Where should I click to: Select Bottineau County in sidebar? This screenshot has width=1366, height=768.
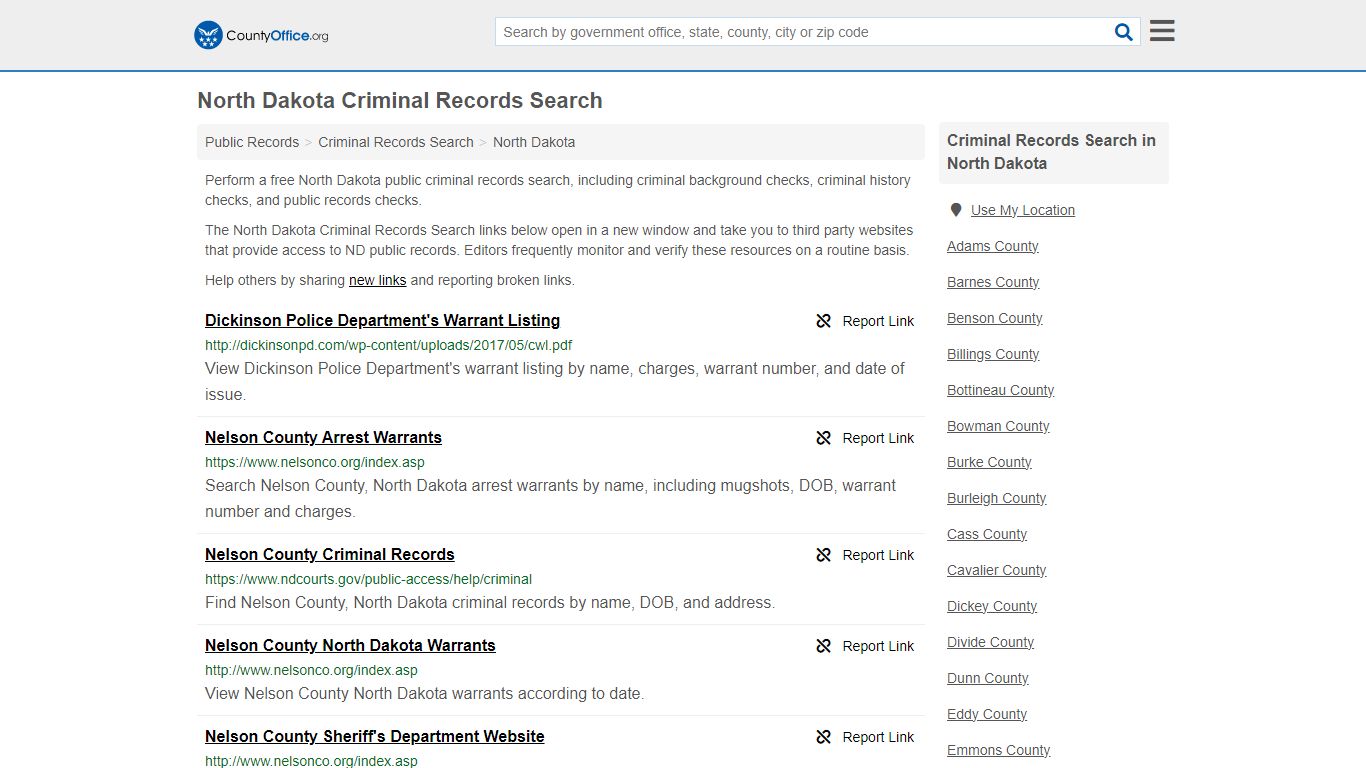[1001, 390]
